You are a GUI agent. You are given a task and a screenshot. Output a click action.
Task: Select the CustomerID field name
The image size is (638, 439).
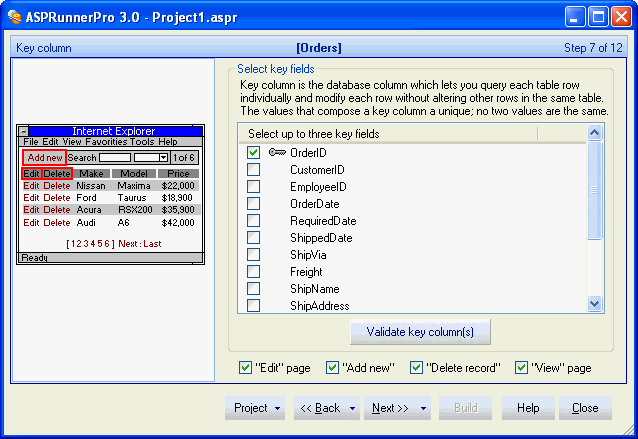pos(317,170)
